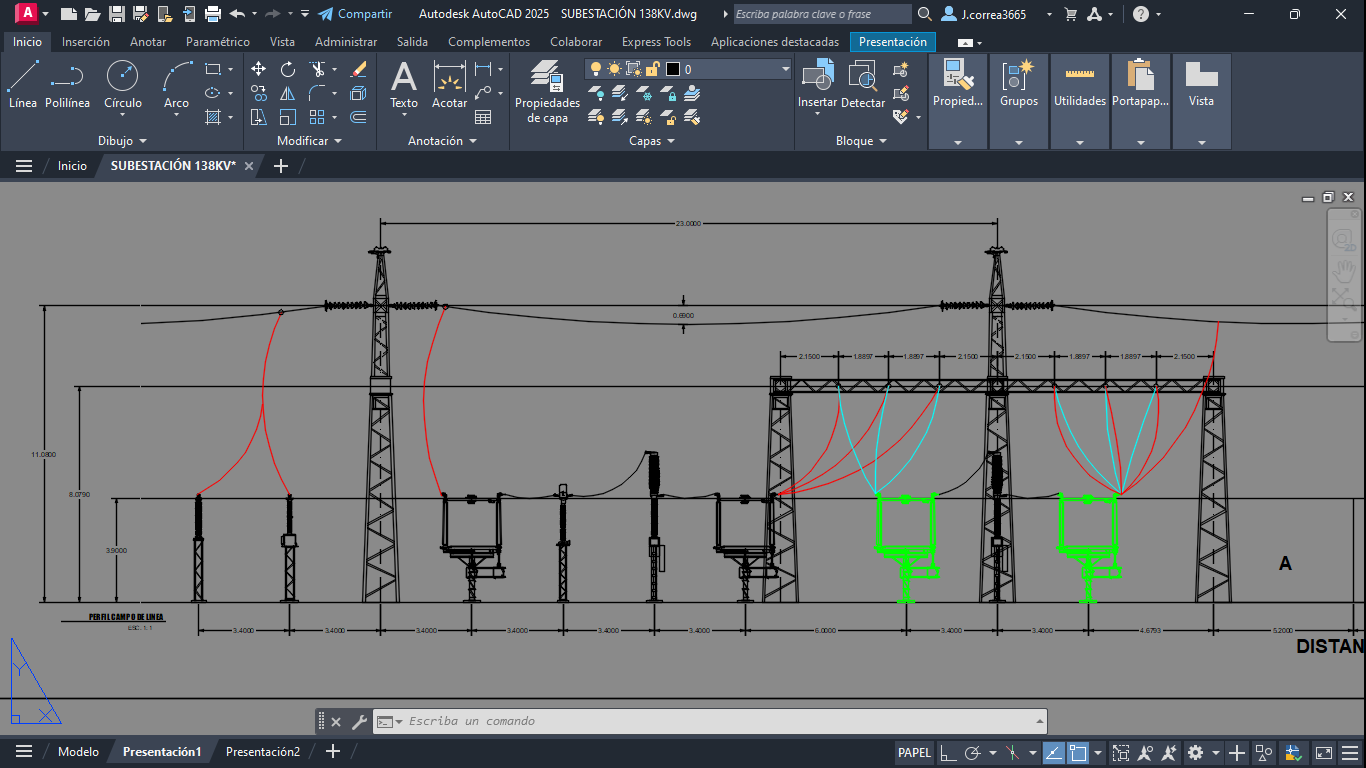Click the black layer color swatch
Image resolution: width=1366 pixels, height=768 pixels.
pyautogui.click(x=673, y=69)
